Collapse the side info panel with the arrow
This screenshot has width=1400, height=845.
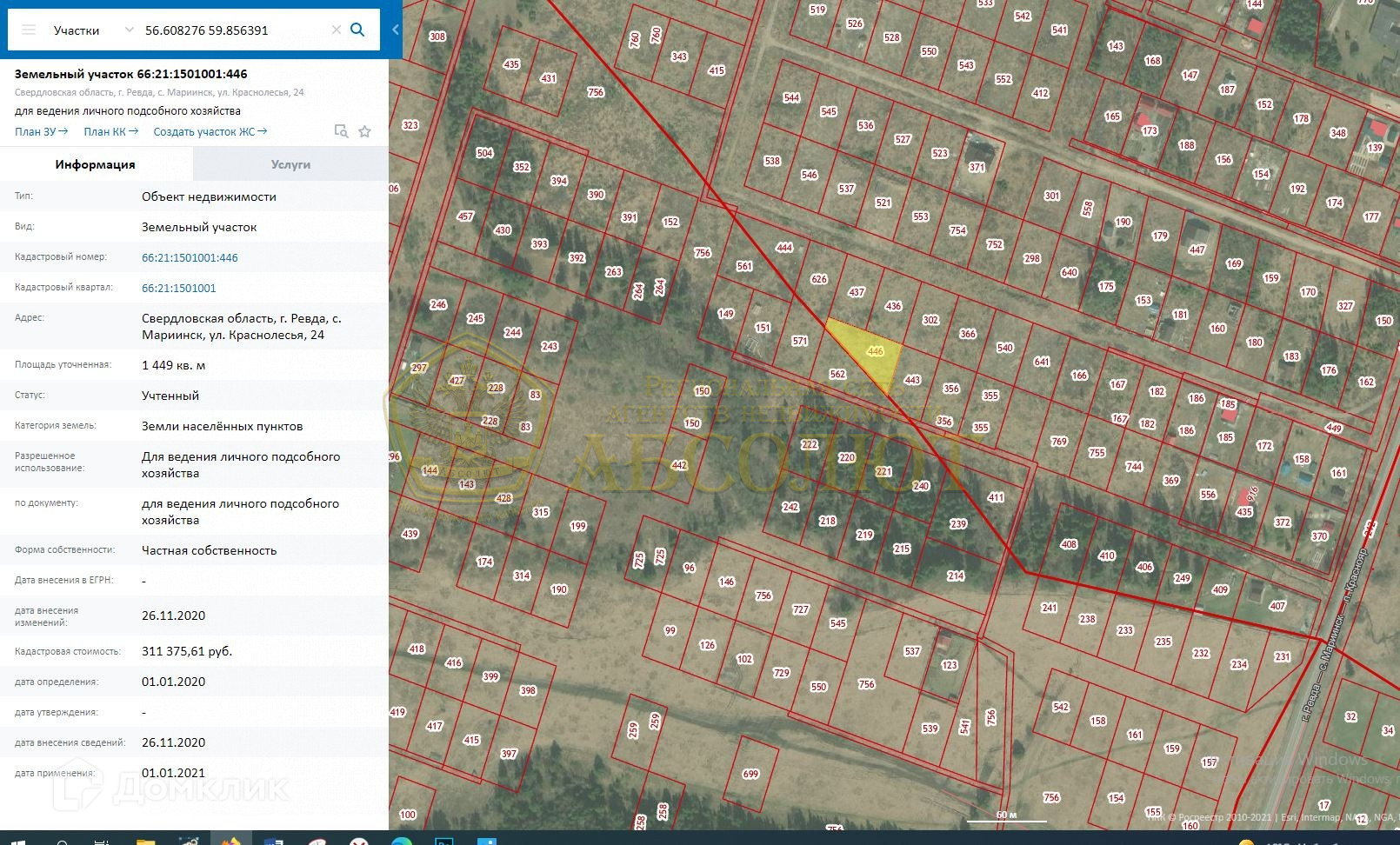(x=396, y=30)
